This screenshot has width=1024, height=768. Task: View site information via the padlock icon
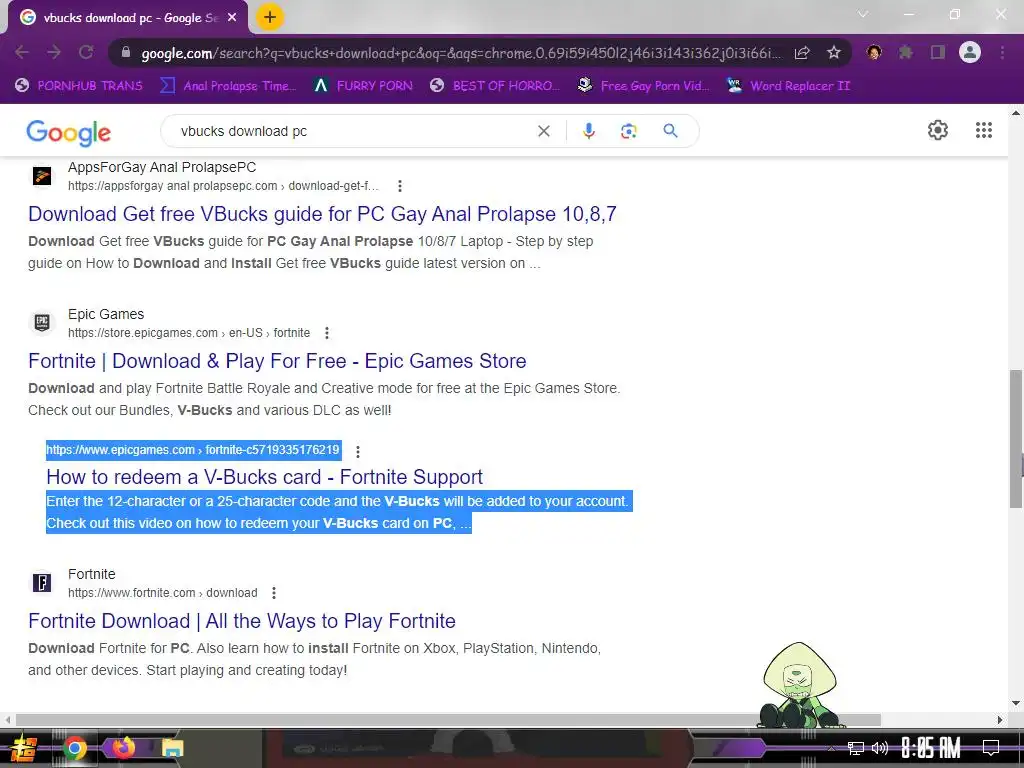tap(126, 53)
